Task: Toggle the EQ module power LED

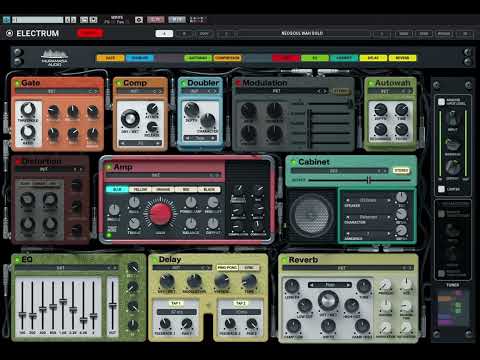Action: pyautogui.click(x=17, y=260)
